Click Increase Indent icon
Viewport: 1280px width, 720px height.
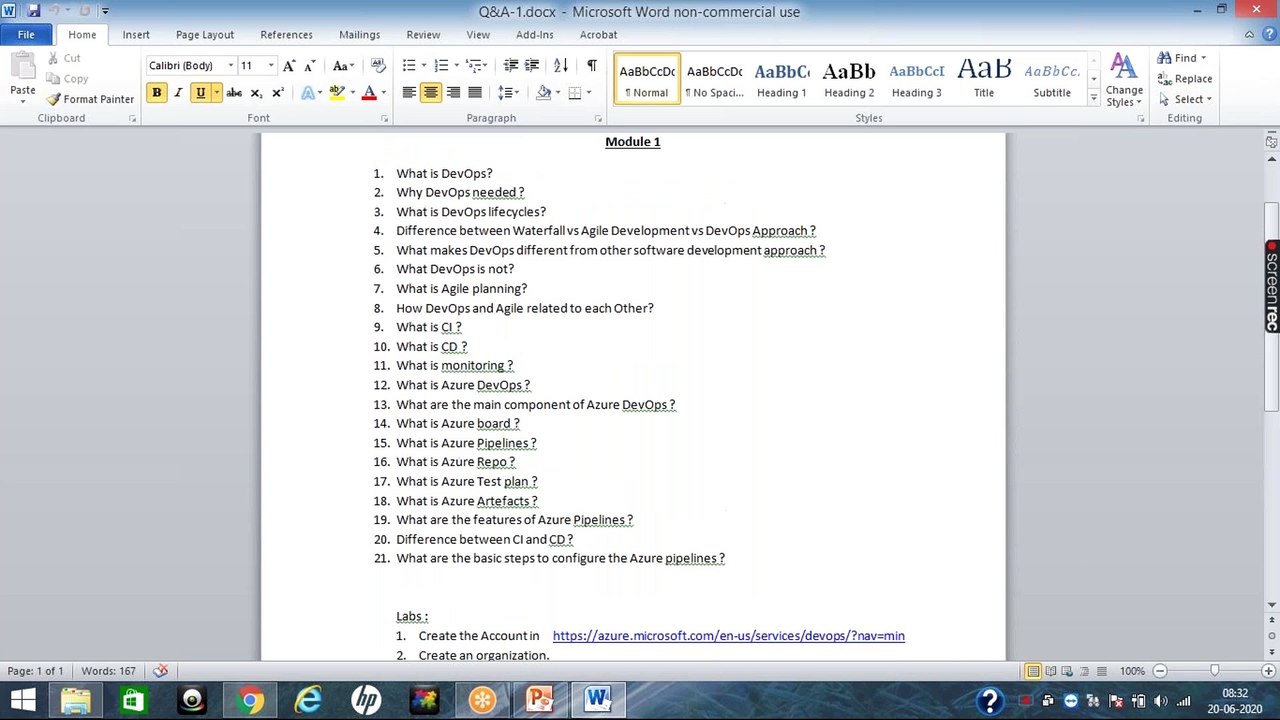click(x=532, y=66)
